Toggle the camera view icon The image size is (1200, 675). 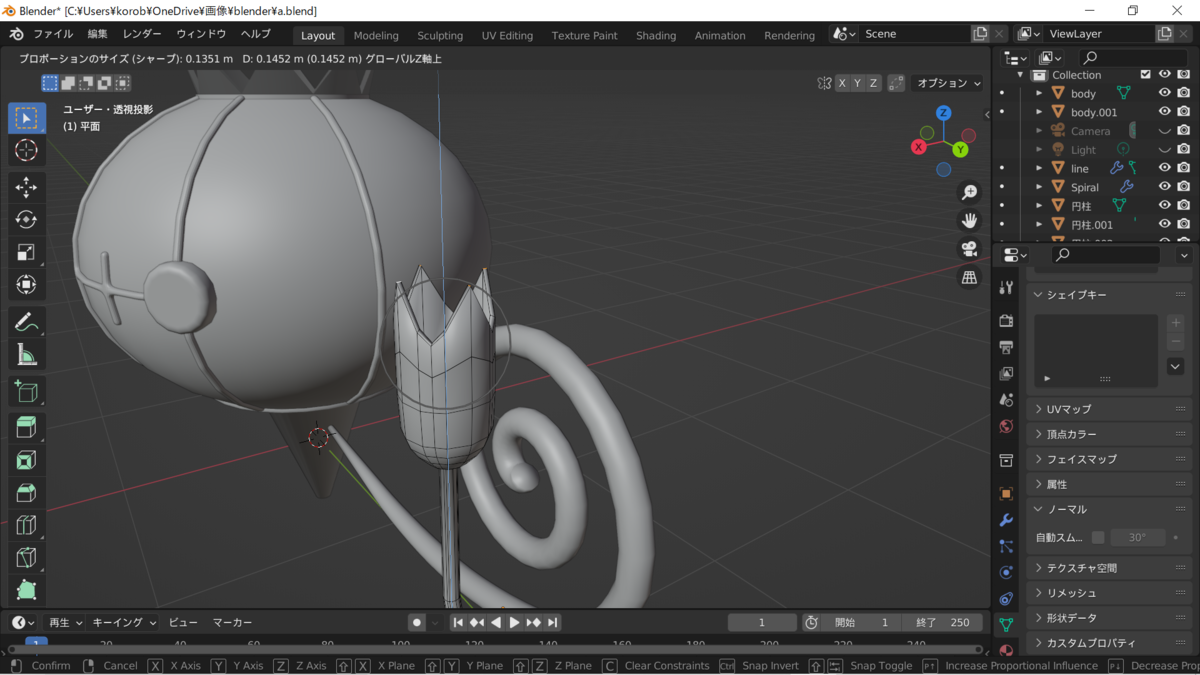969,249
